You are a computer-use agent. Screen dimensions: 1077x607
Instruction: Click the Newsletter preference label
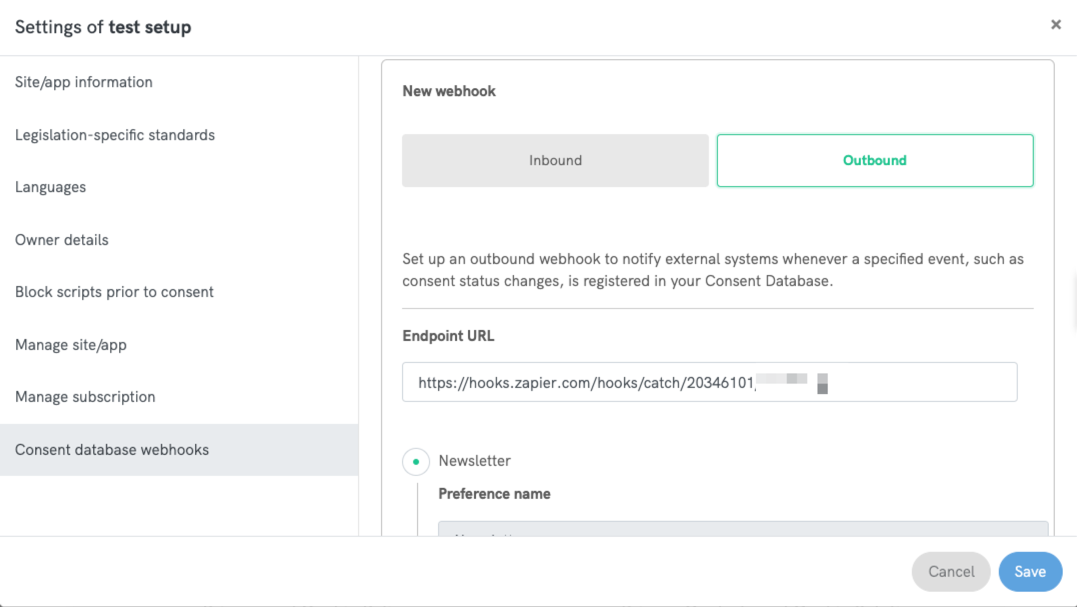coord(474,461)
